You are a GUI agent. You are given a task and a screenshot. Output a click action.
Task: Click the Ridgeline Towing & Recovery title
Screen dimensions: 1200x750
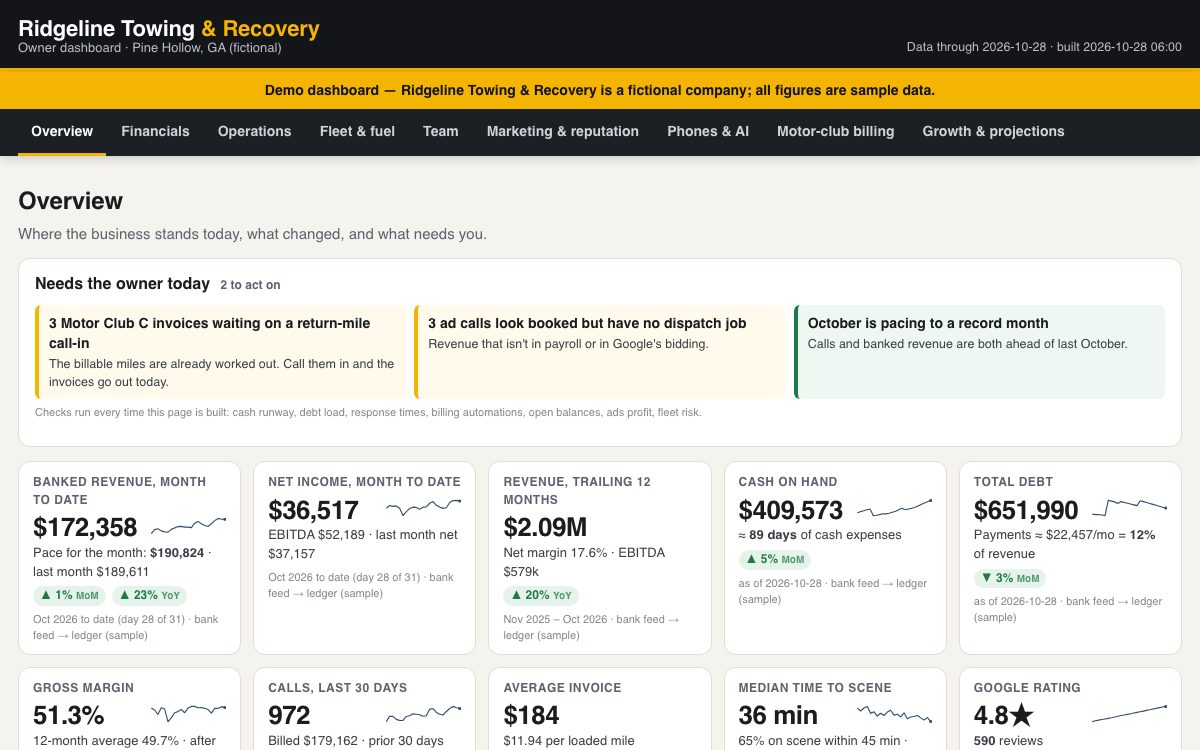(169, 28)
